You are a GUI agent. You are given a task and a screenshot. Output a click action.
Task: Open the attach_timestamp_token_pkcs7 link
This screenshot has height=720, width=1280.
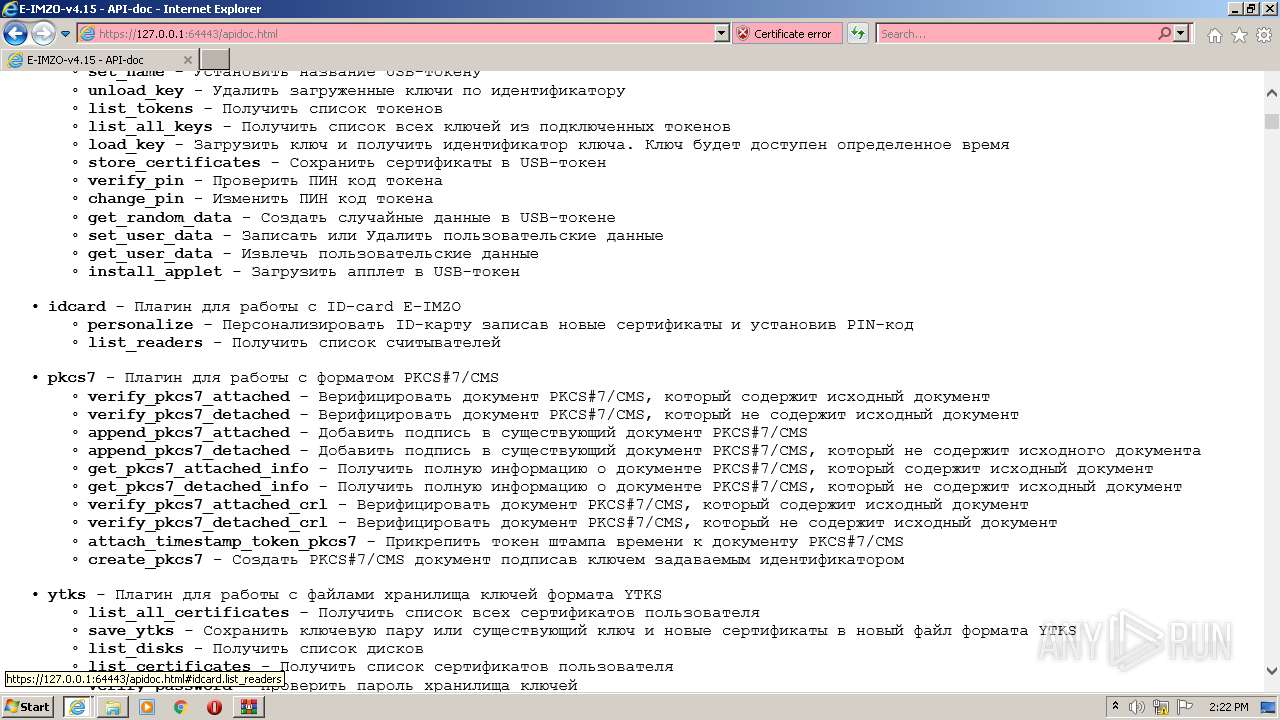[x=222, y=542]
